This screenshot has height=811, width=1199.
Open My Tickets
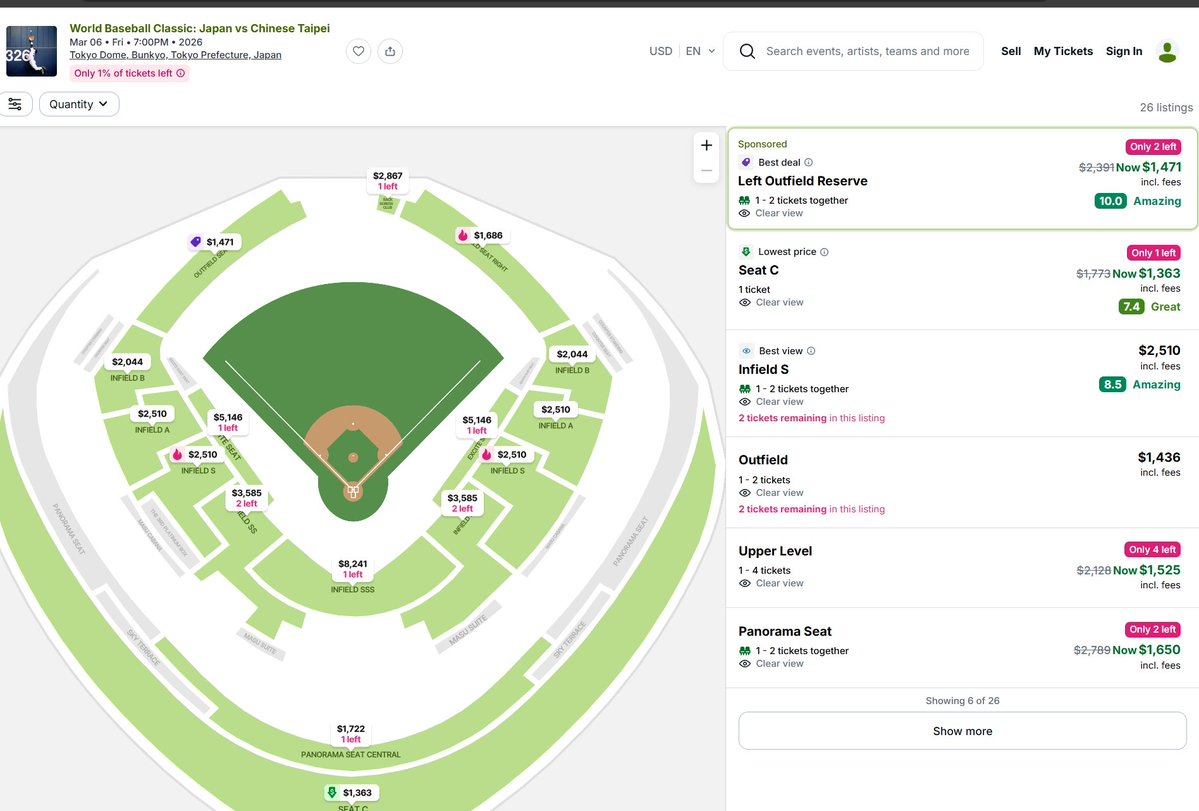pyautogui.click(x=1063, y=51)
